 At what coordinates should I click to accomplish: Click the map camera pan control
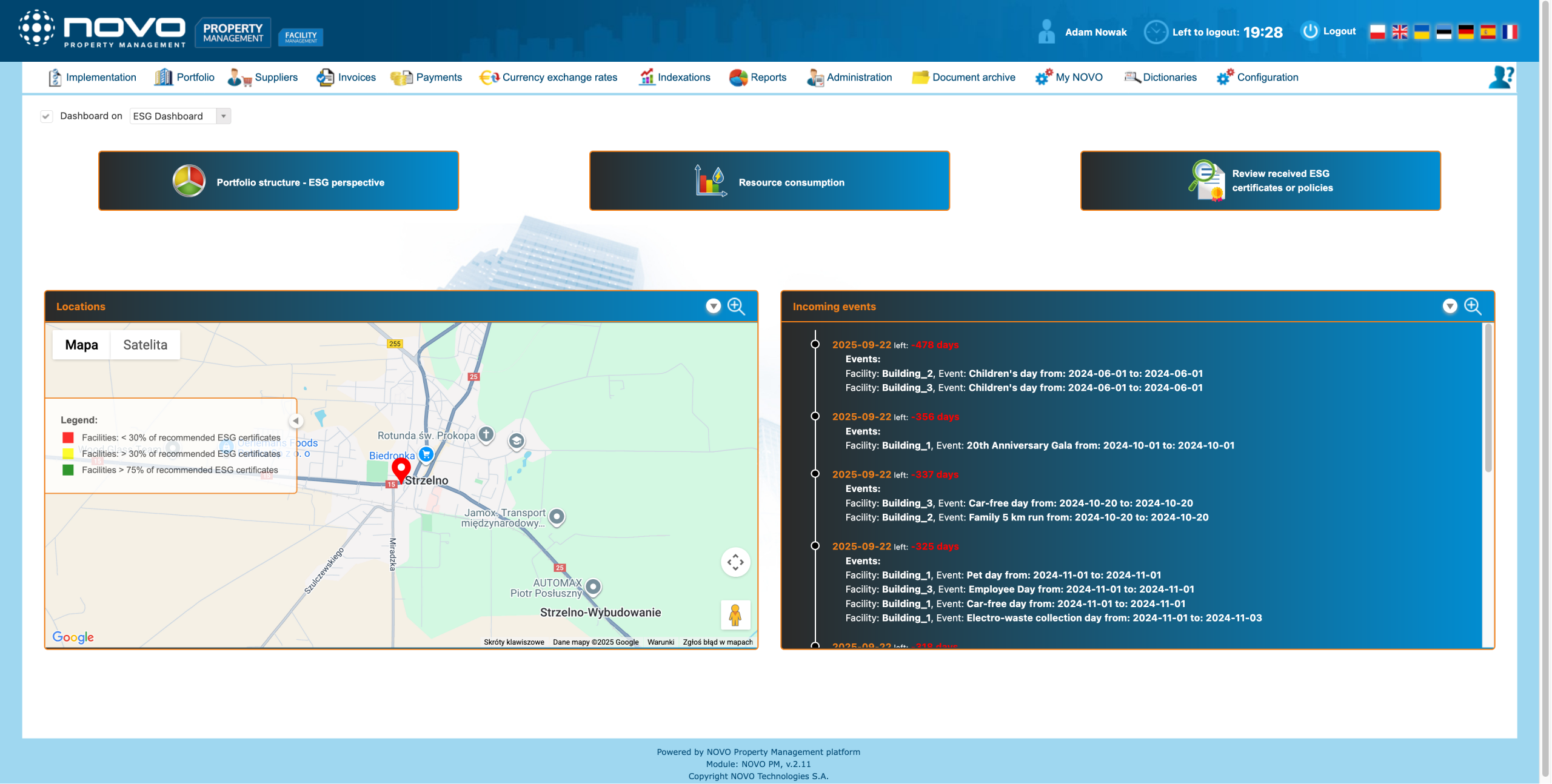735,562
